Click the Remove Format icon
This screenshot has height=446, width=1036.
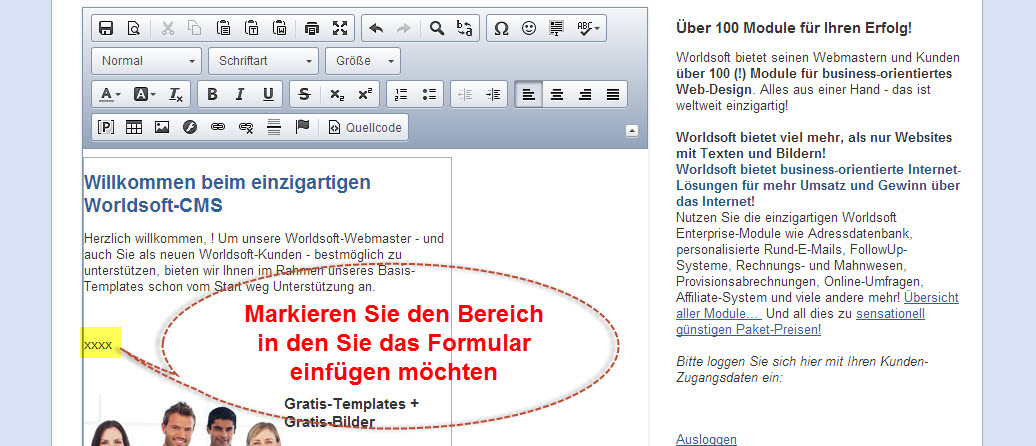pos(176,94)
